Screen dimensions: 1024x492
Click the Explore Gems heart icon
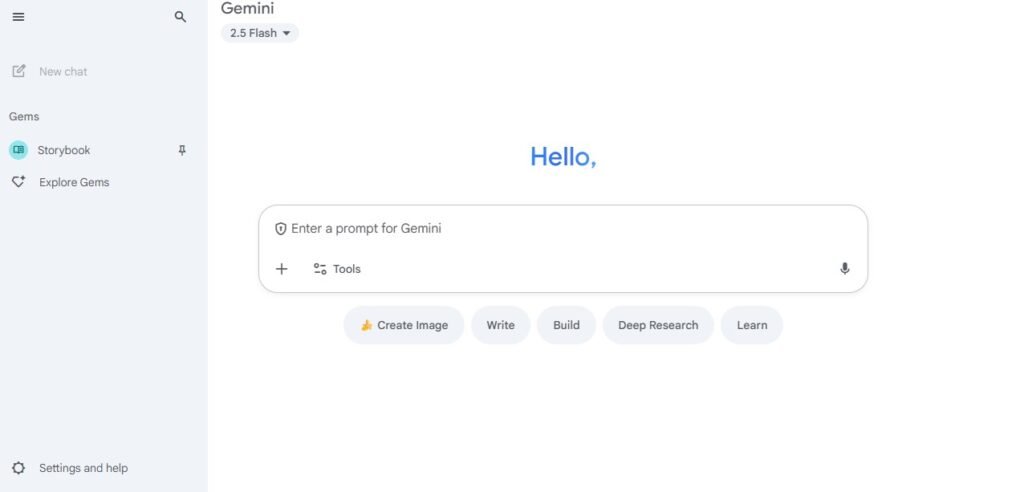point(18,182)
